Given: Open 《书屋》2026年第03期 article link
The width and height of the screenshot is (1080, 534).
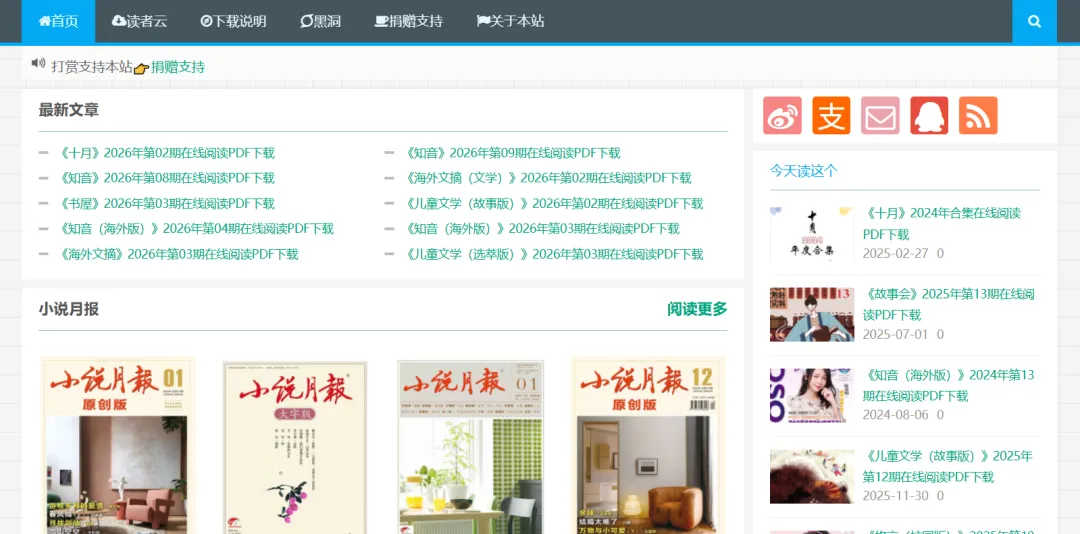Looking at the screenshot, I should click(x=166, y=203).
